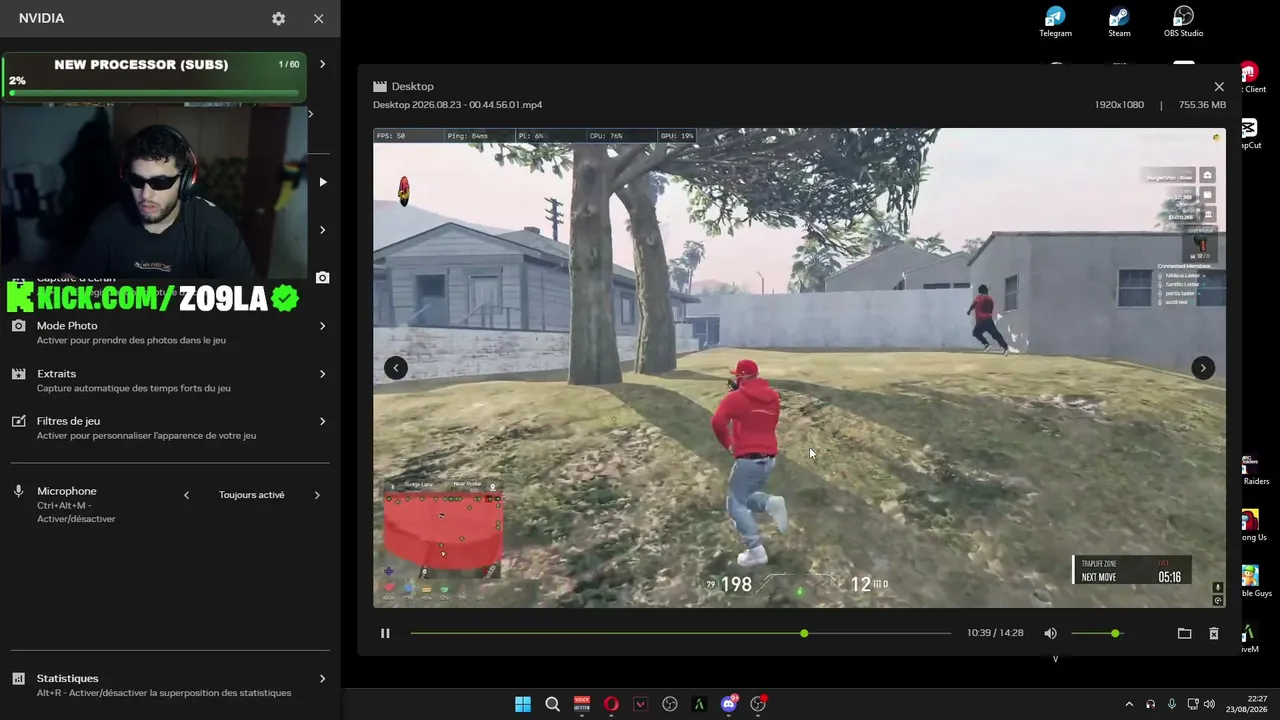
Task: Switch microphone mode with left arrow
Action: (186, 495)
